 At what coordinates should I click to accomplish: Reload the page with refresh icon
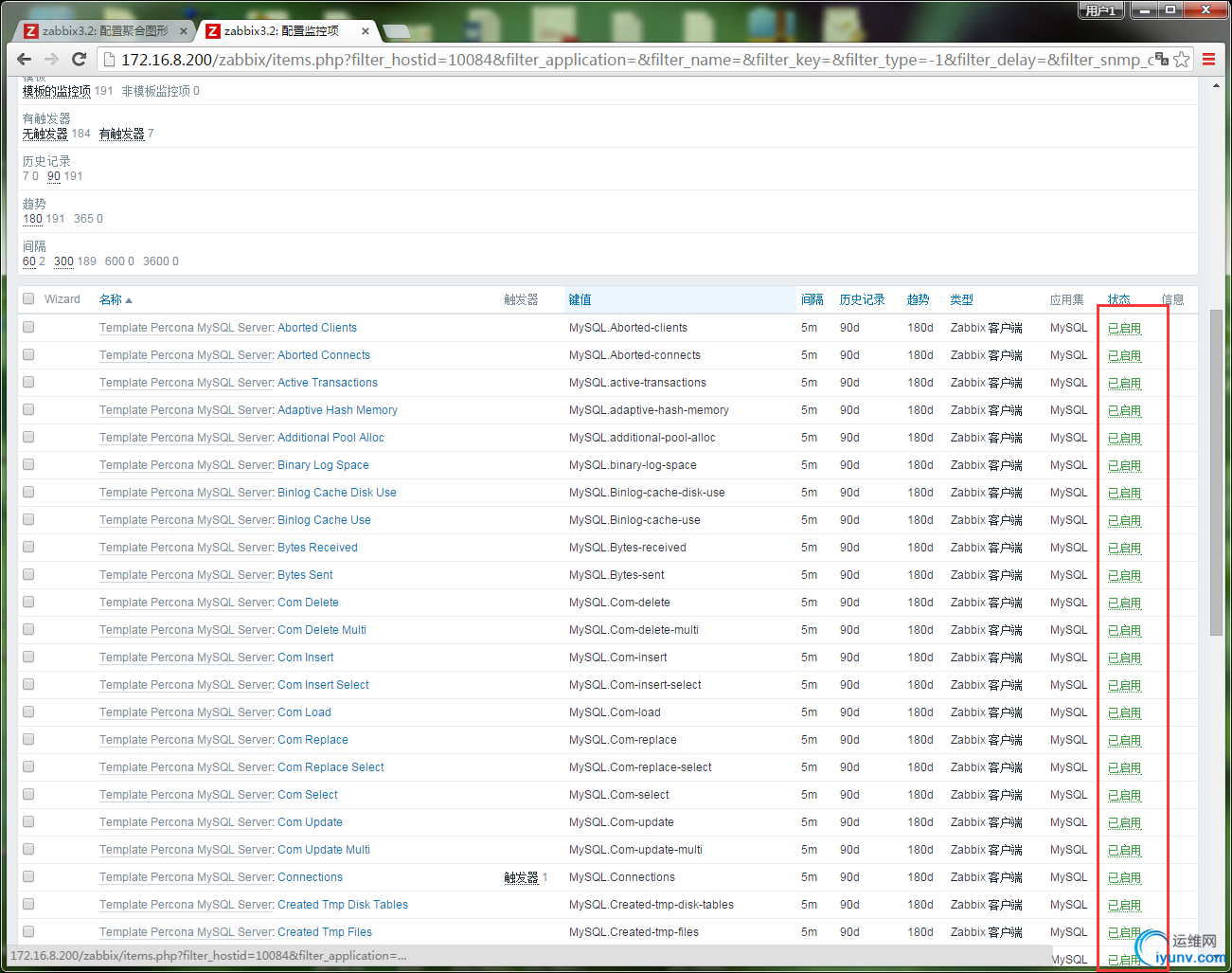[80, 59]
